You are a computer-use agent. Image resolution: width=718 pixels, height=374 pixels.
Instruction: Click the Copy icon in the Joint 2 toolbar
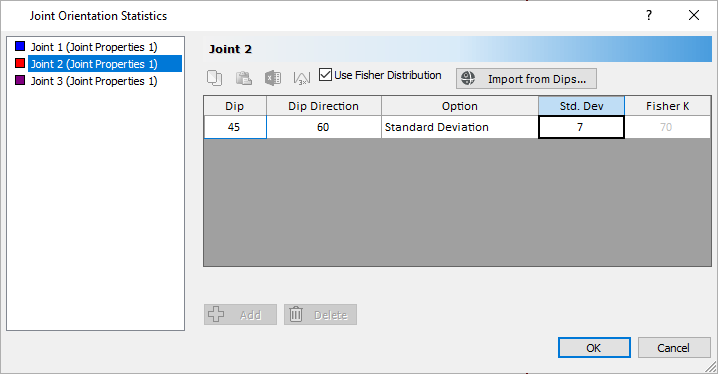coord(214,78)
